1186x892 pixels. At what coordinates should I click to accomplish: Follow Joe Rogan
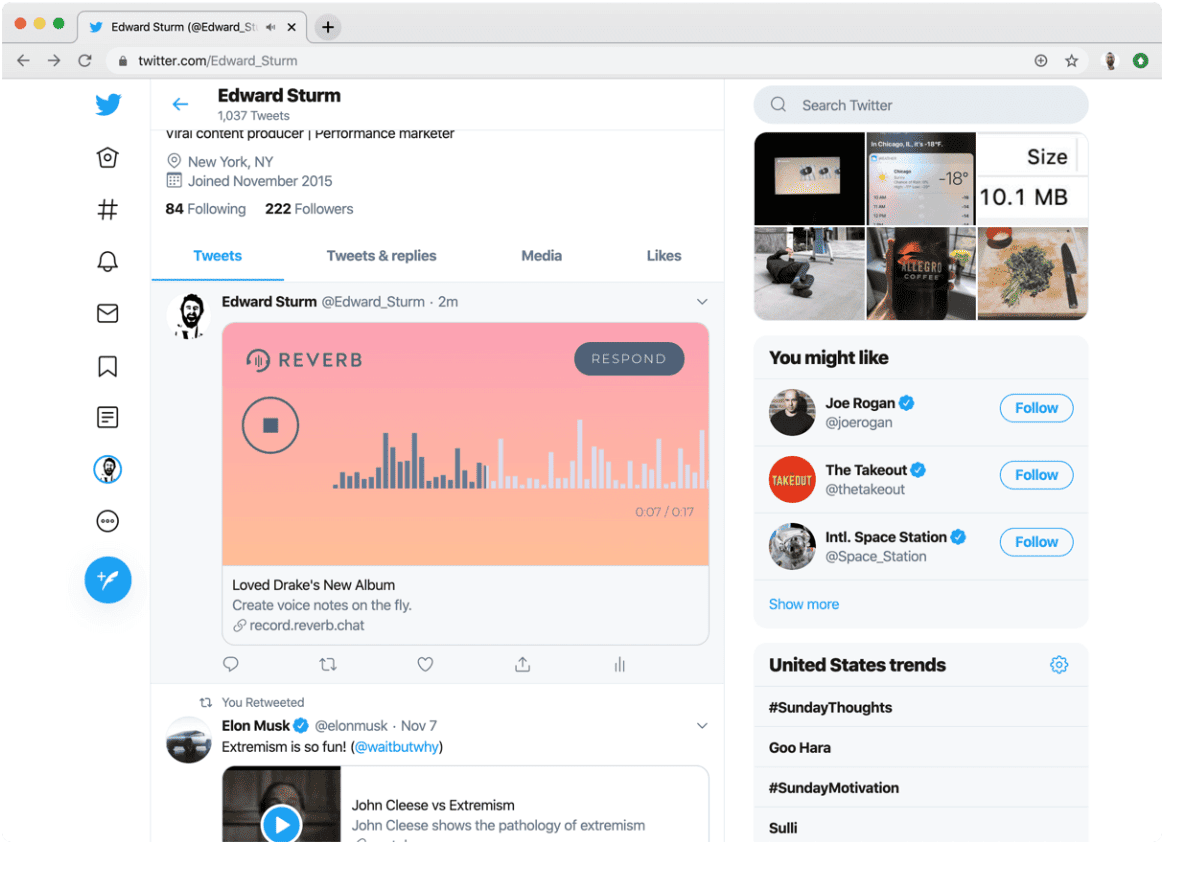1036,408
